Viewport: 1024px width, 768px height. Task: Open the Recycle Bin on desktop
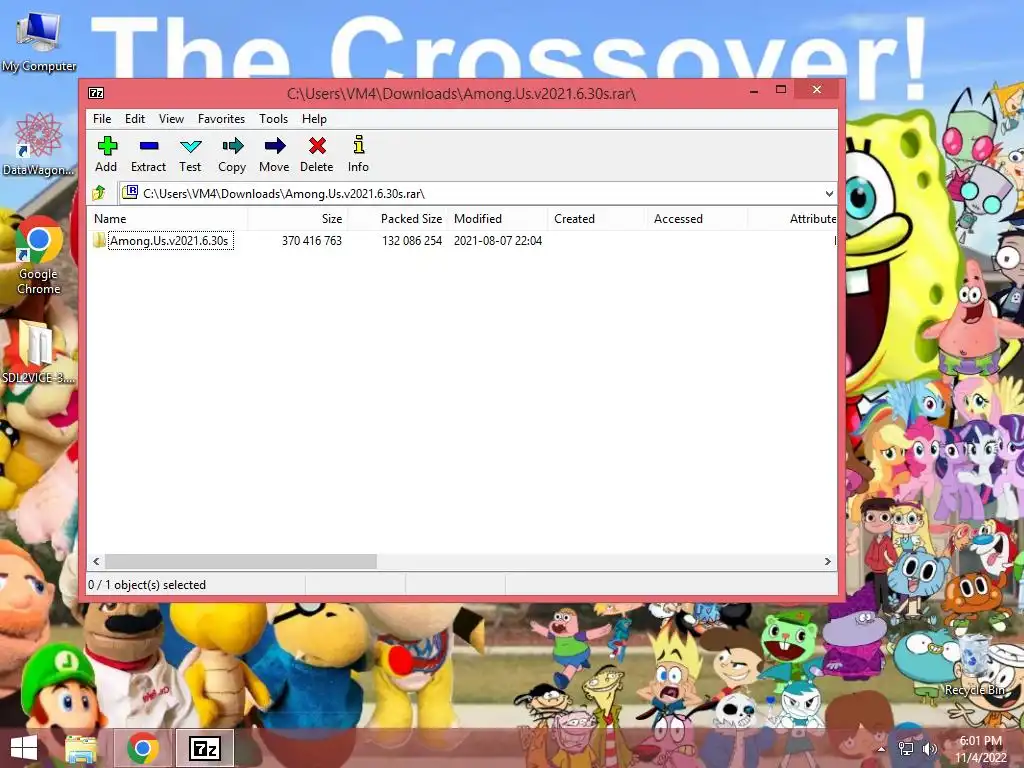tap(976, 666)
